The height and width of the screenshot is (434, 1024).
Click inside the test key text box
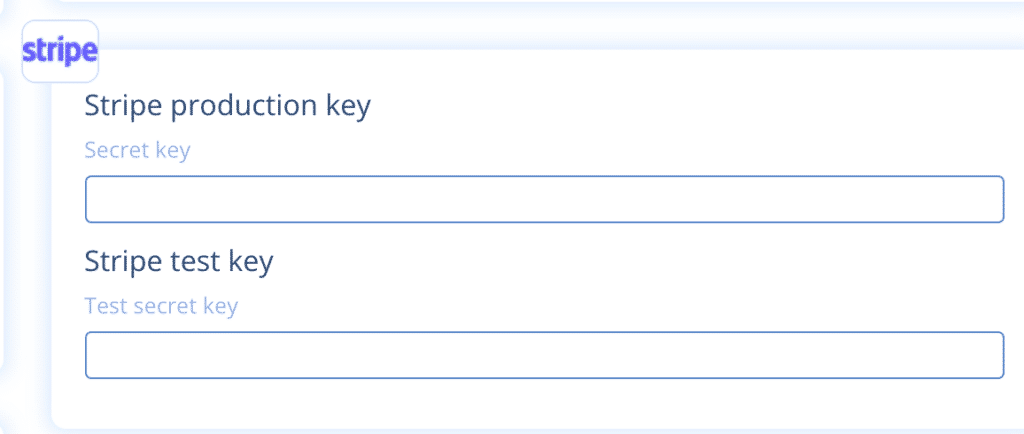[x=544, y=355]
